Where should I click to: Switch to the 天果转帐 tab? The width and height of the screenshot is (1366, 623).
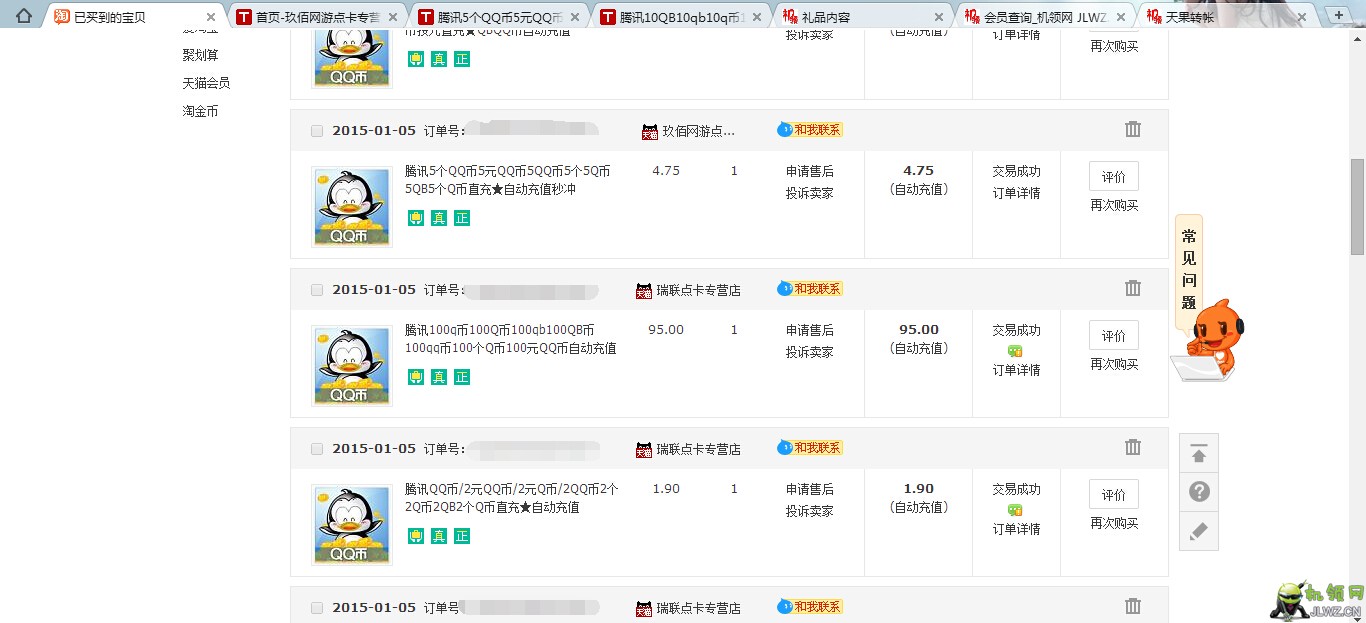click(x=1226, y=17)
